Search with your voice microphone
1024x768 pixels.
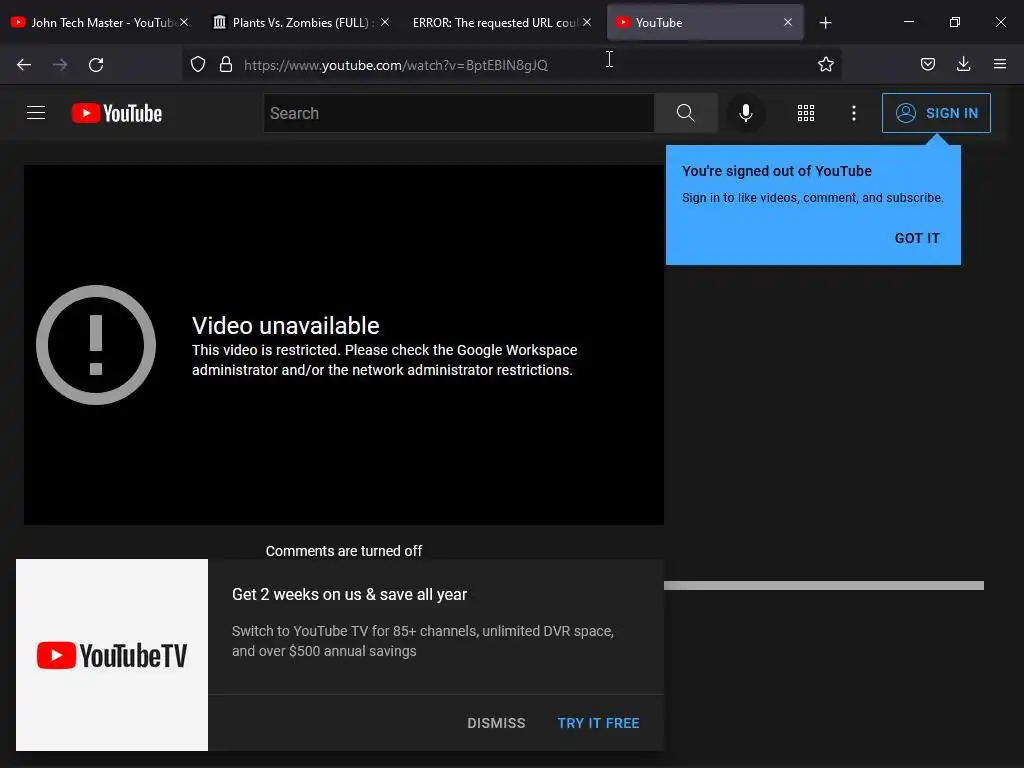click(745, 113)
